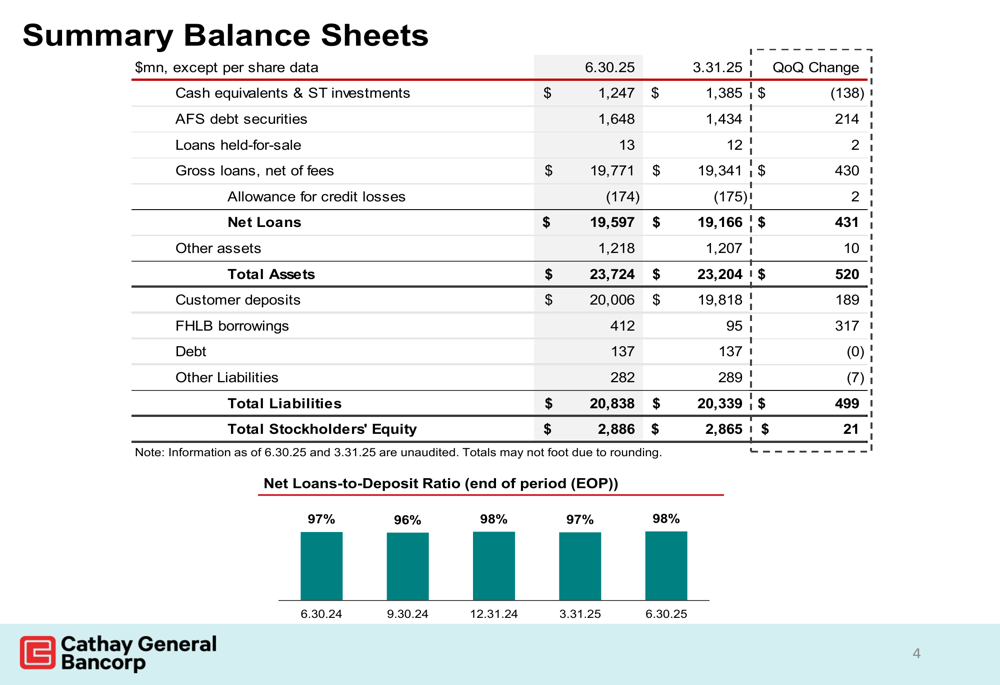Click the Net Loans row label

[x=264, y=223]
